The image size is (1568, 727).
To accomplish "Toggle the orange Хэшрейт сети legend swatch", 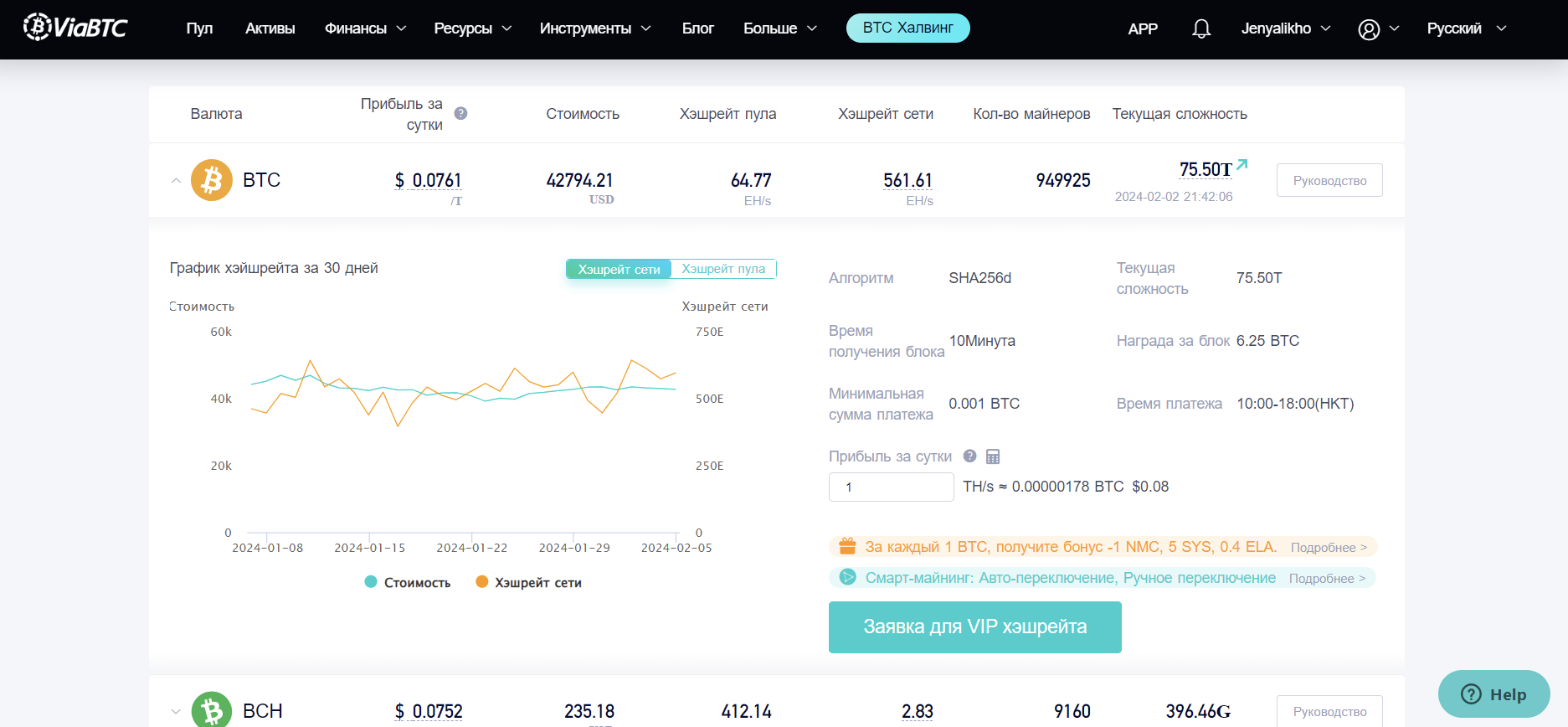I will click(482, 582).
